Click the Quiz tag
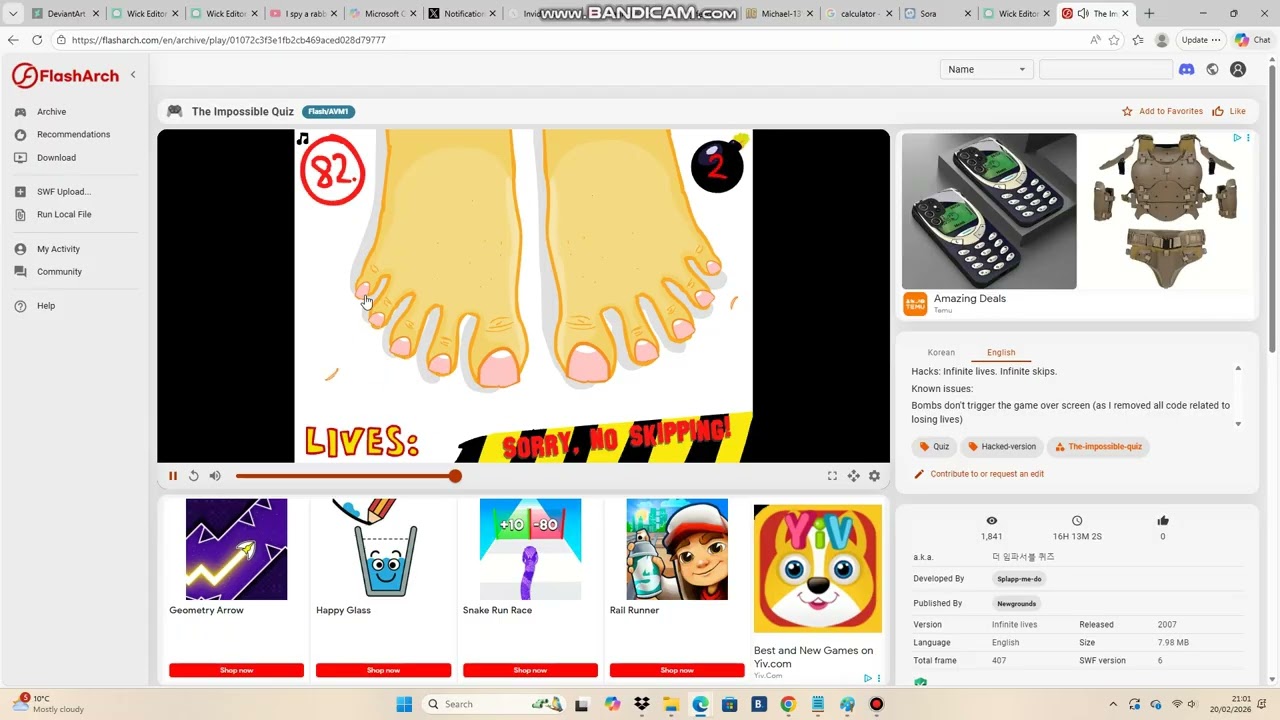1280x720 pixels. 935,447
